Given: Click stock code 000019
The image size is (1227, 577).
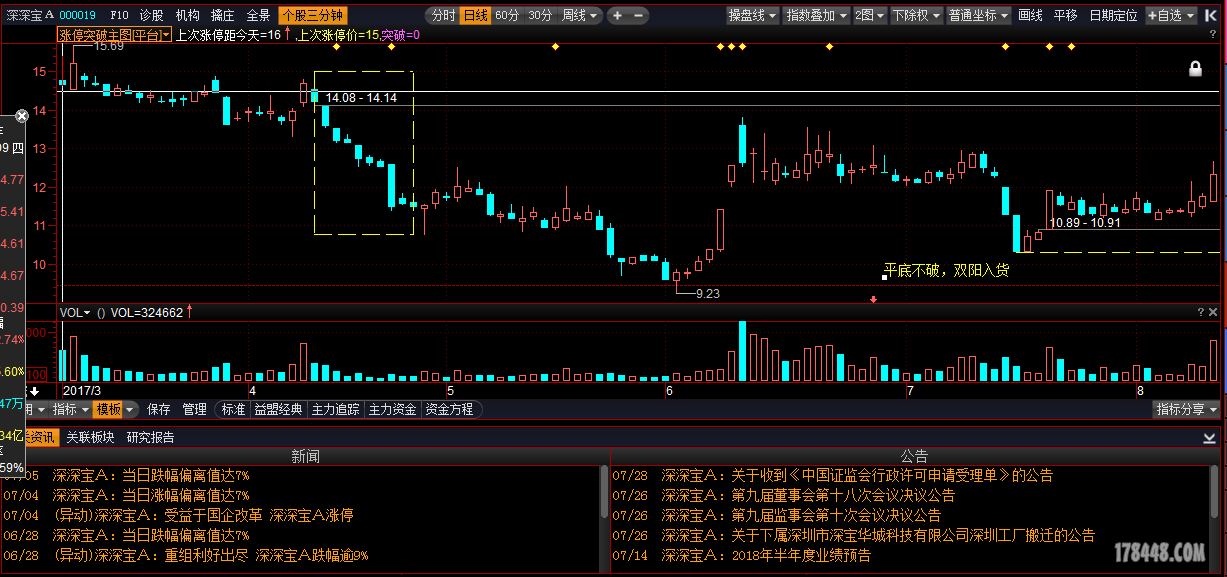Looking at the screenshot, I should 78,16.
